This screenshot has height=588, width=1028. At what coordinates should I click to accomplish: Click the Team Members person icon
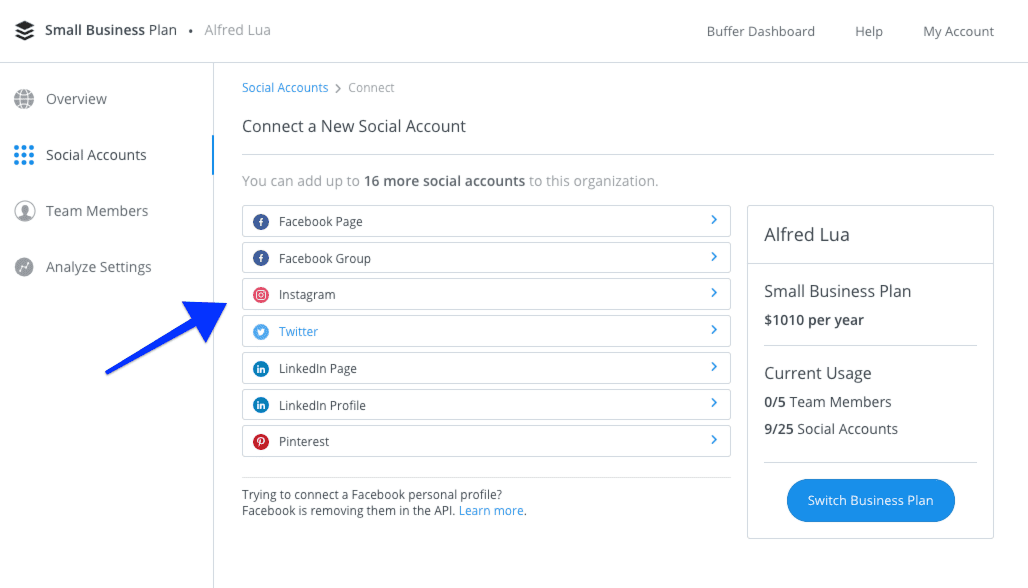[x=24, y=211]
